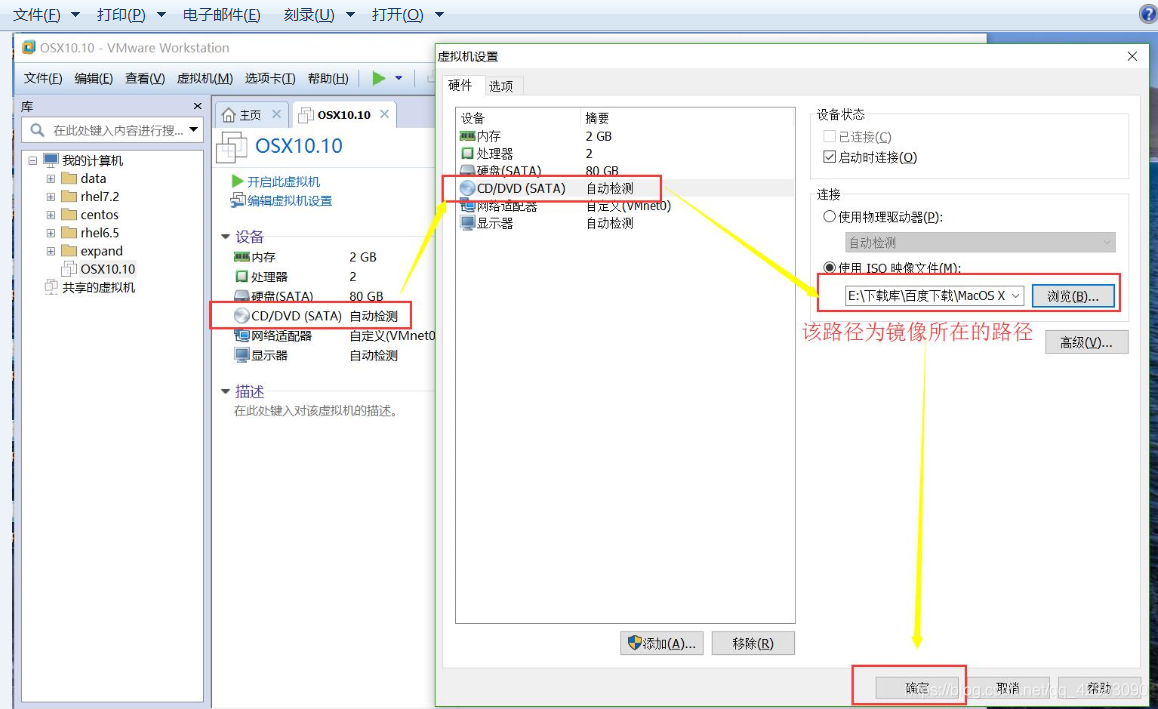Select 处理器 device row in settings list
This screenshot has width=1158, height=709.
[x=625, y=154]
